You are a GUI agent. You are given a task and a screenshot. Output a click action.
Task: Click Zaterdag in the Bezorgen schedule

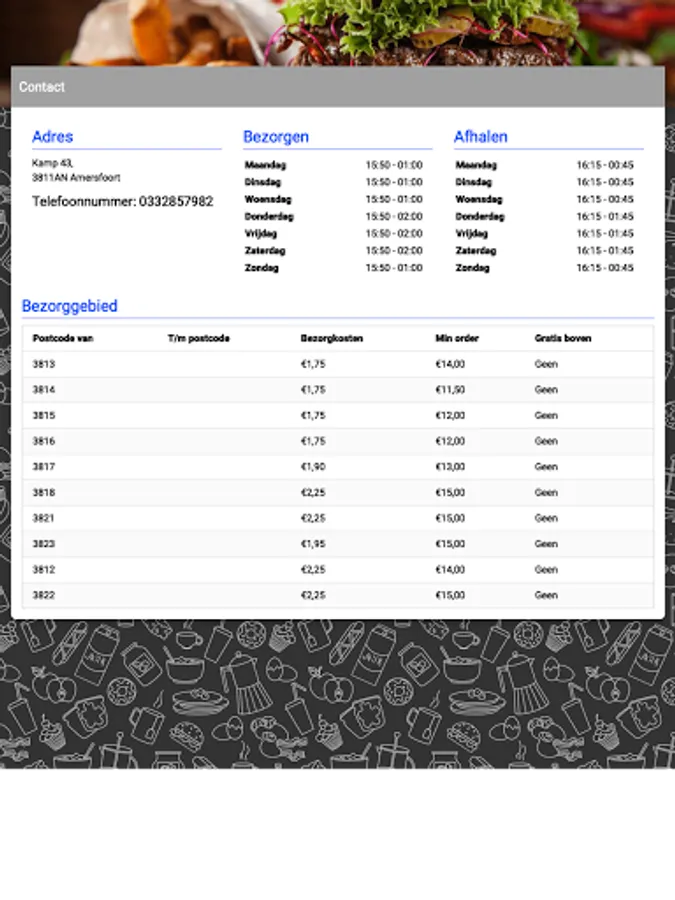(265, 251)
